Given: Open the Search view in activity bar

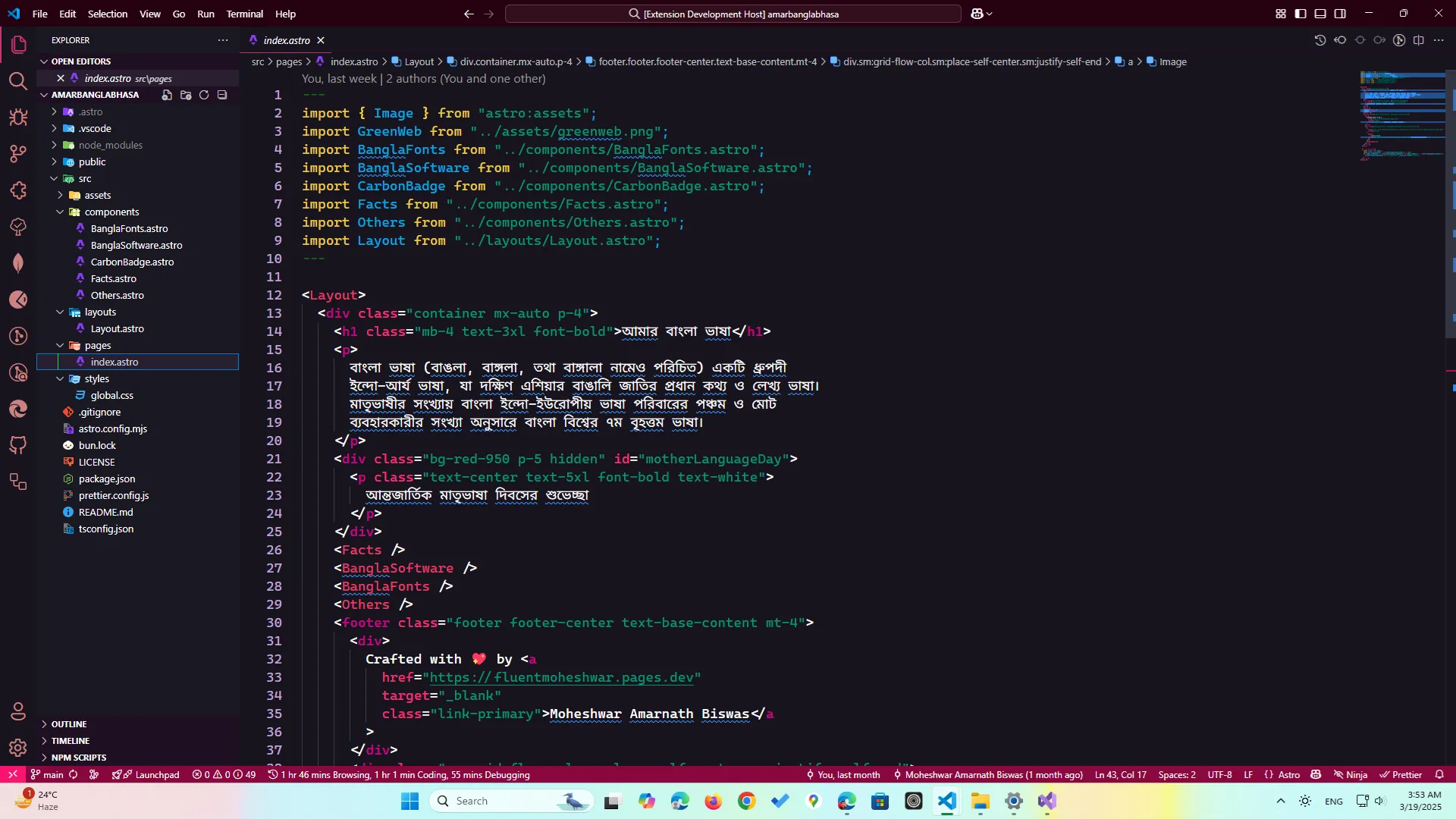Looking at the screenshot, I should [18, 80].
